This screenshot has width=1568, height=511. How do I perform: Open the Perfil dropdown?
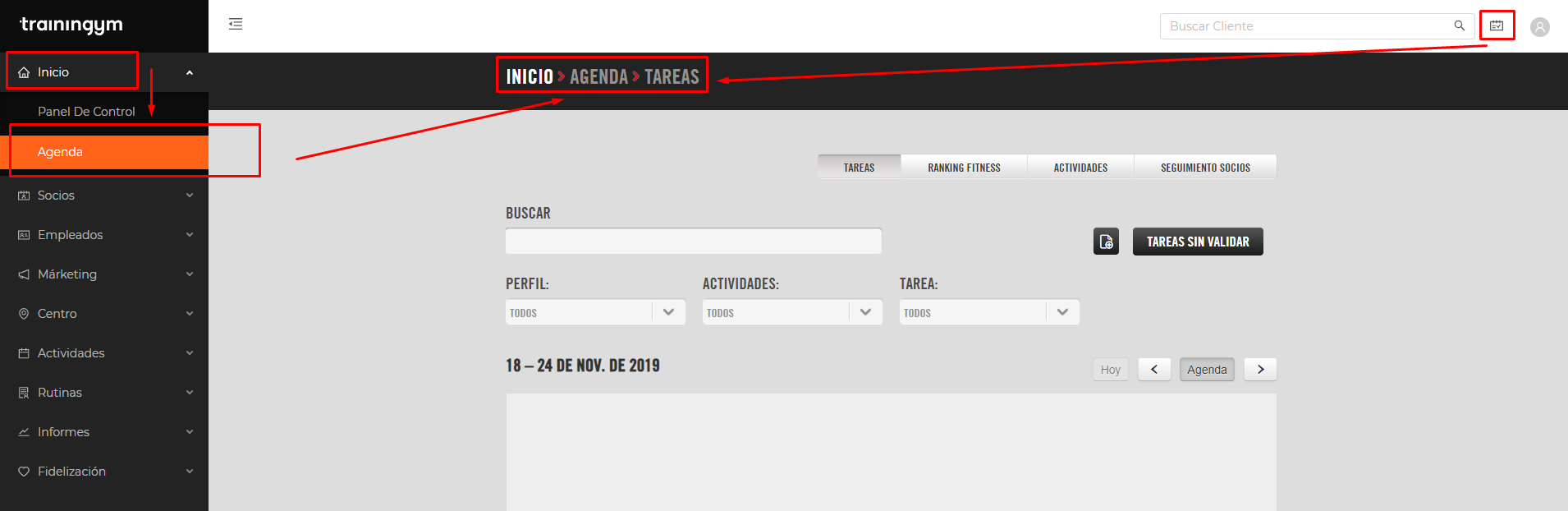coord(595,312)
